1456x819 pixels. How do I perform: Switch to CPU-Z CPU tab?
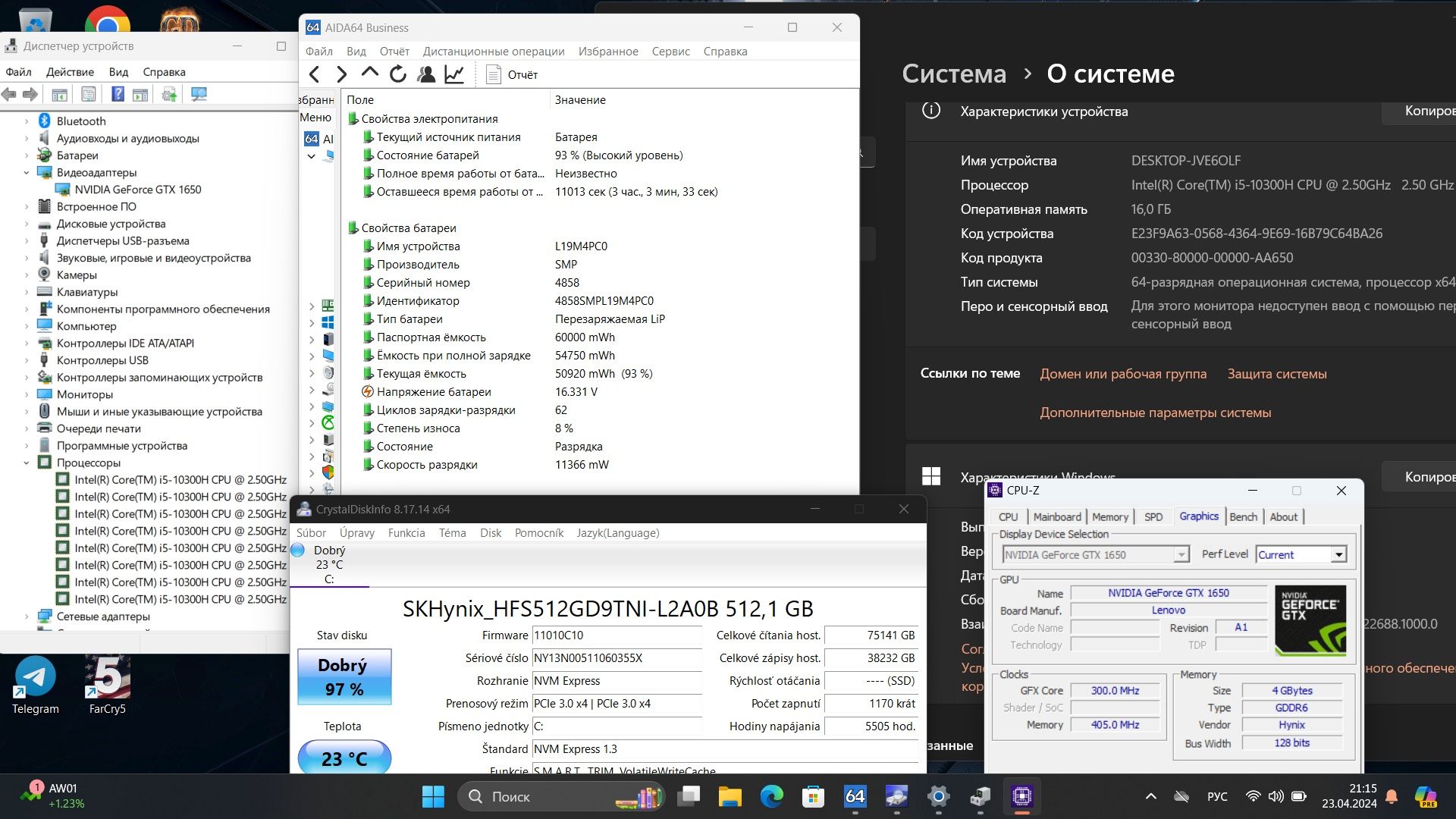tap(1008, 517)
